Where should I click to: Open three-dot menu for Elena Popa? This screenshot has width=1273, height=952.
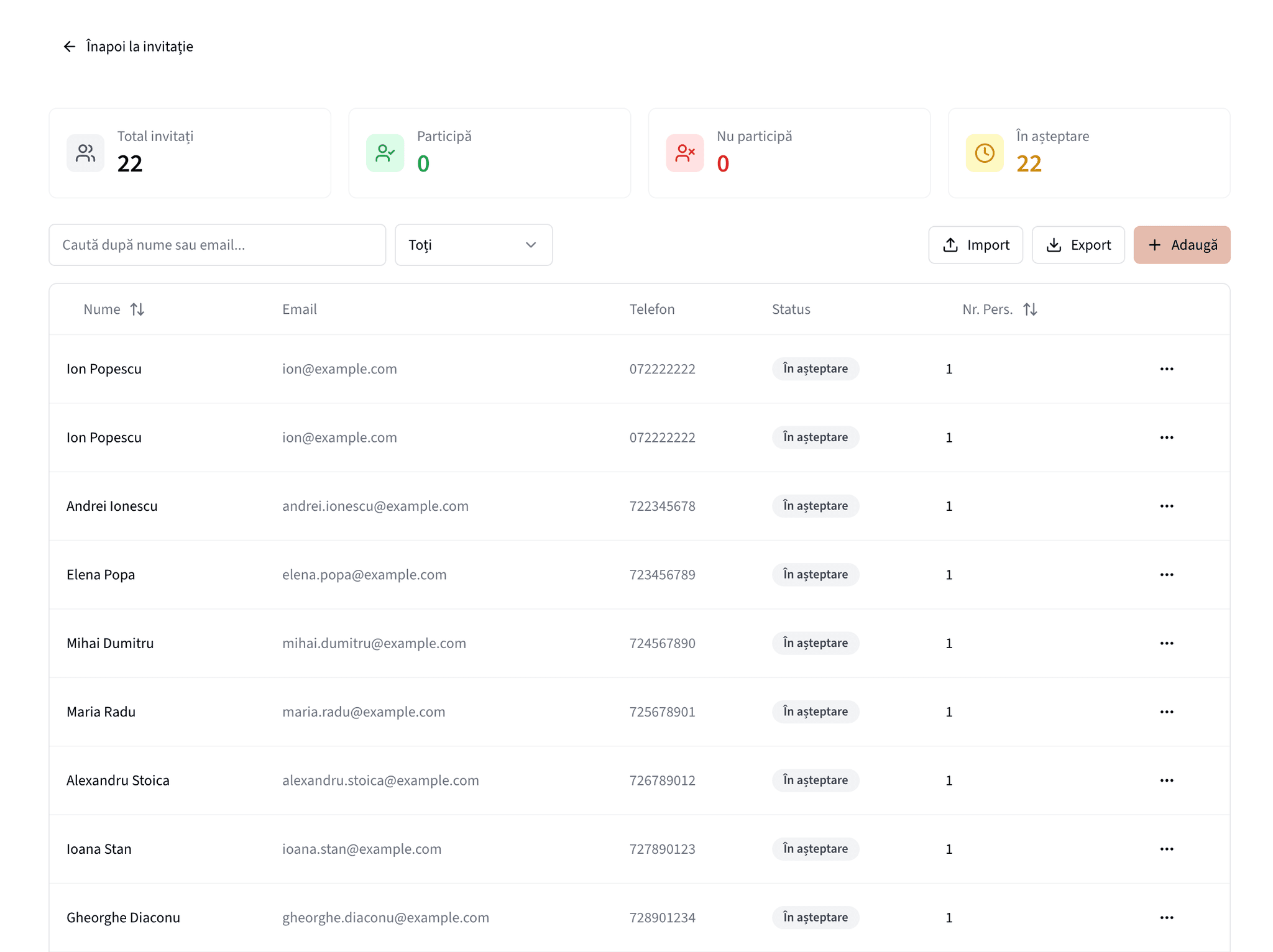1166,574
